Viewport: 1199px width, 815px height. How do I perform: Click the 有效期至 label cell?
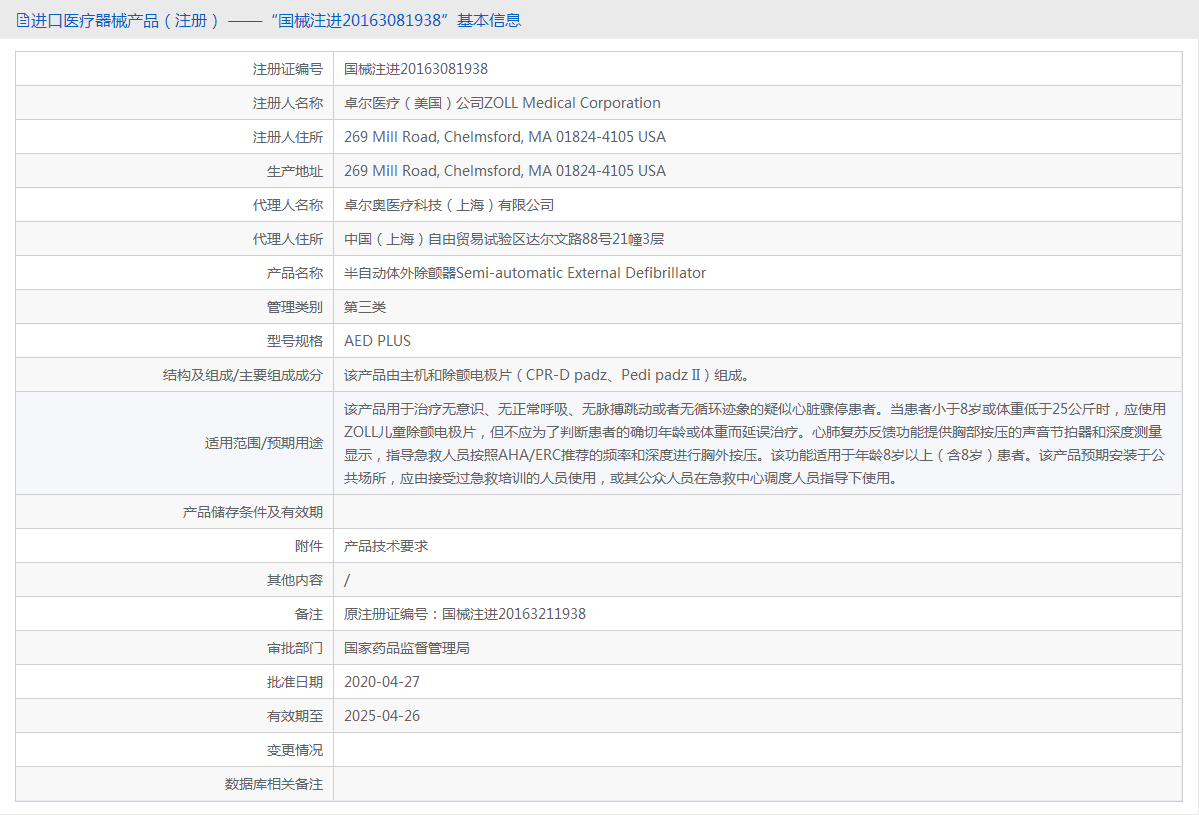[174, 716]
